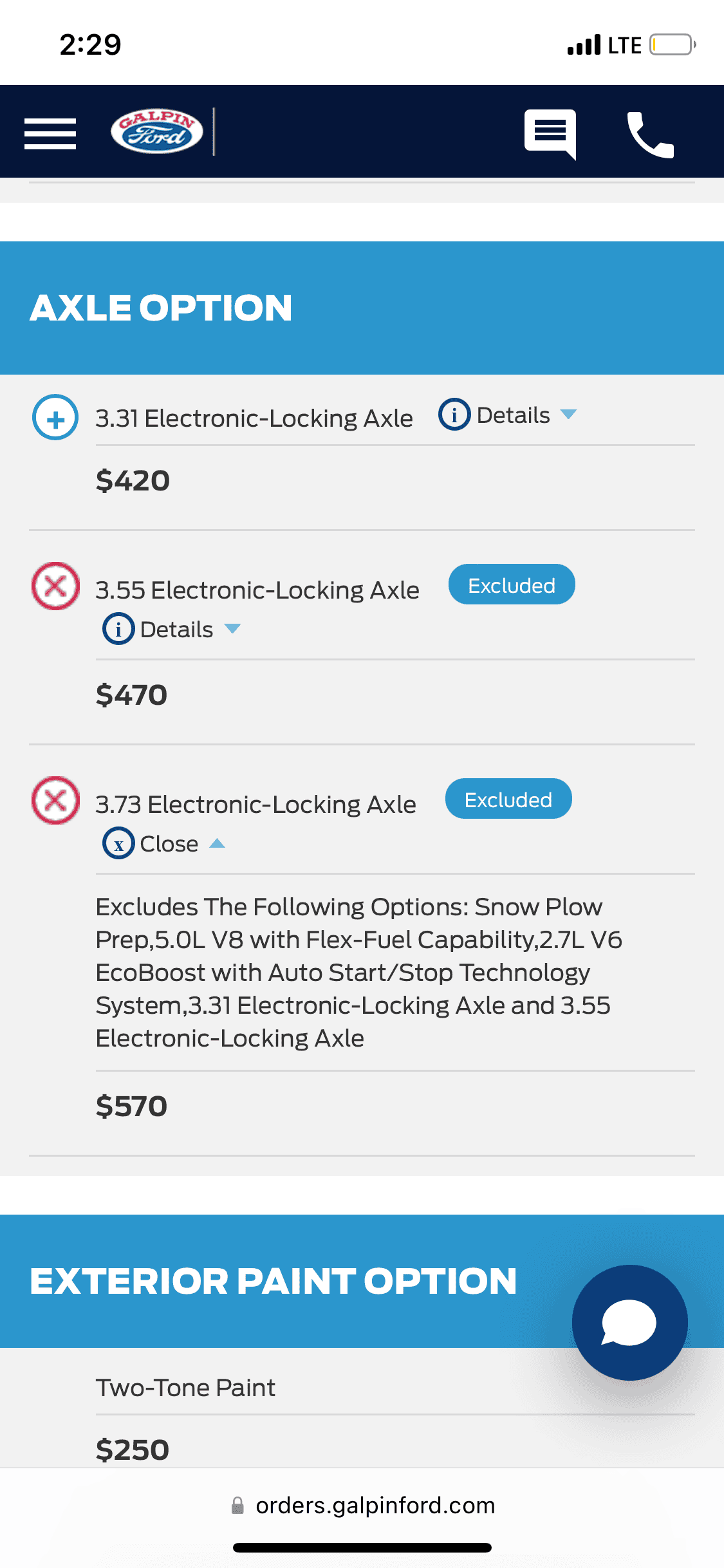This screenshot has width=724, height=1568.
Task: Select the Two-Tone Paint option label
Action: [185, 1388]
